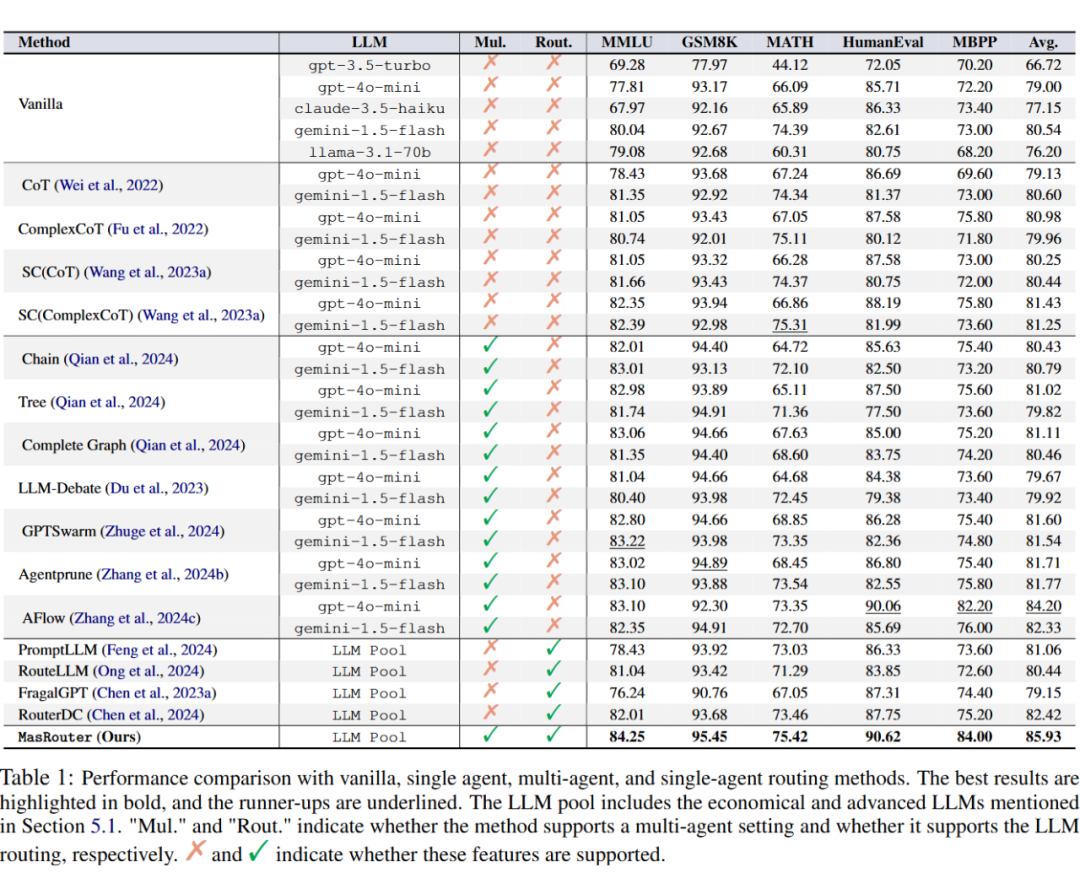Click the MATH value 44.12
The width and height of the screenshot is (1080, 889).
[790, 65]
